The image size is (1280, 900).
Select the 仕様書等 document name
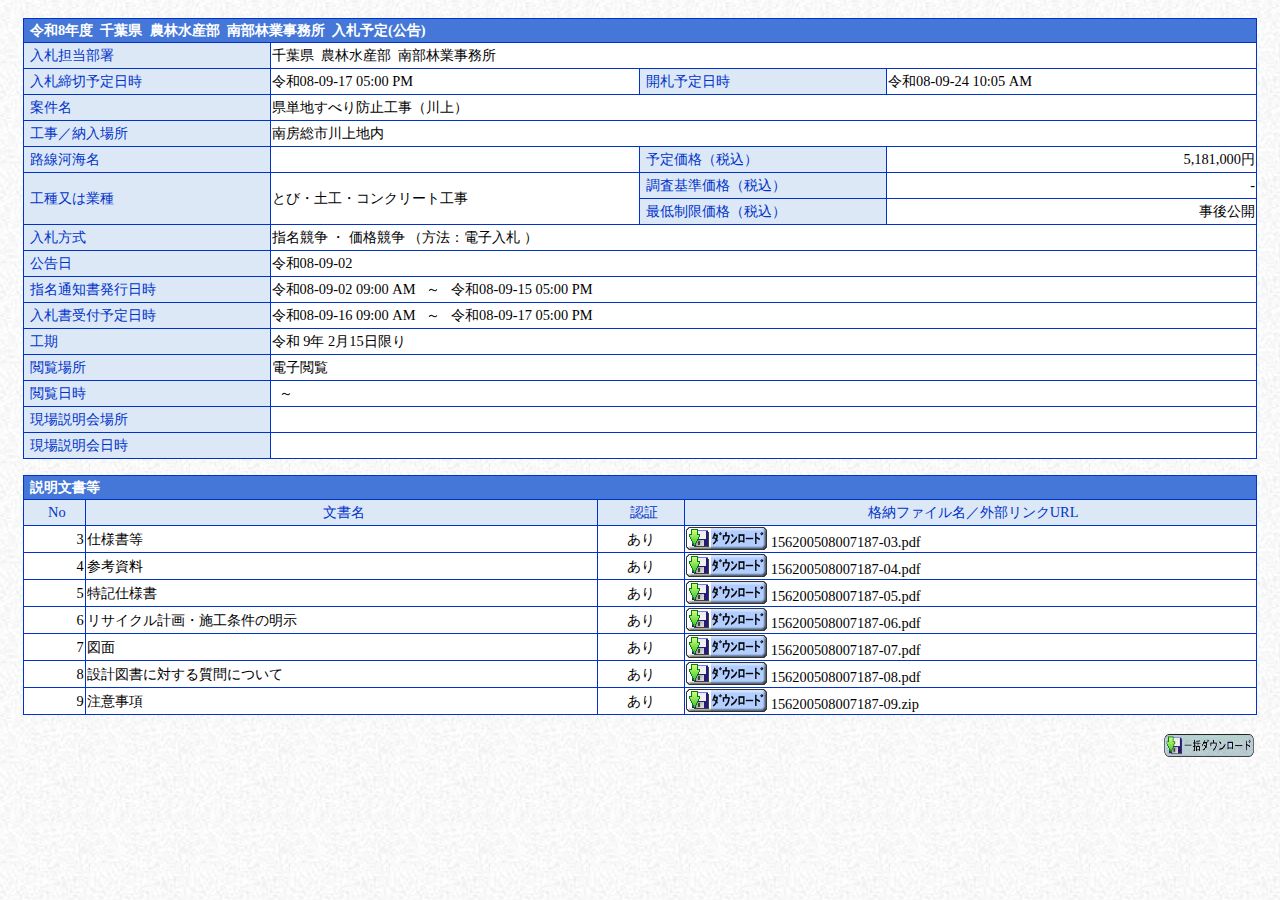(x=115, y=540)
